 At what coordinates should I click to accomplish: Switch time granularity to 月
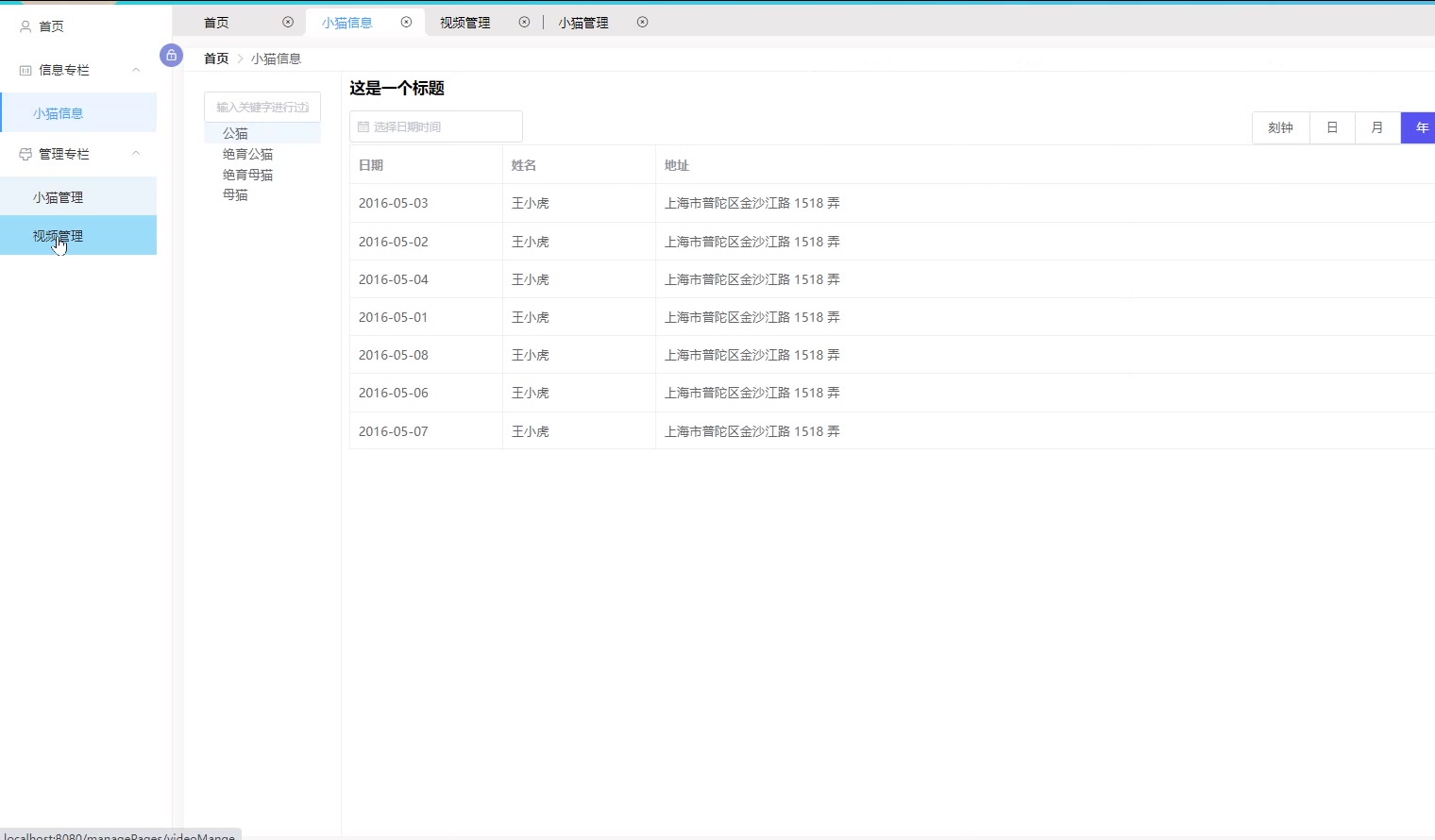[1377, 127]
